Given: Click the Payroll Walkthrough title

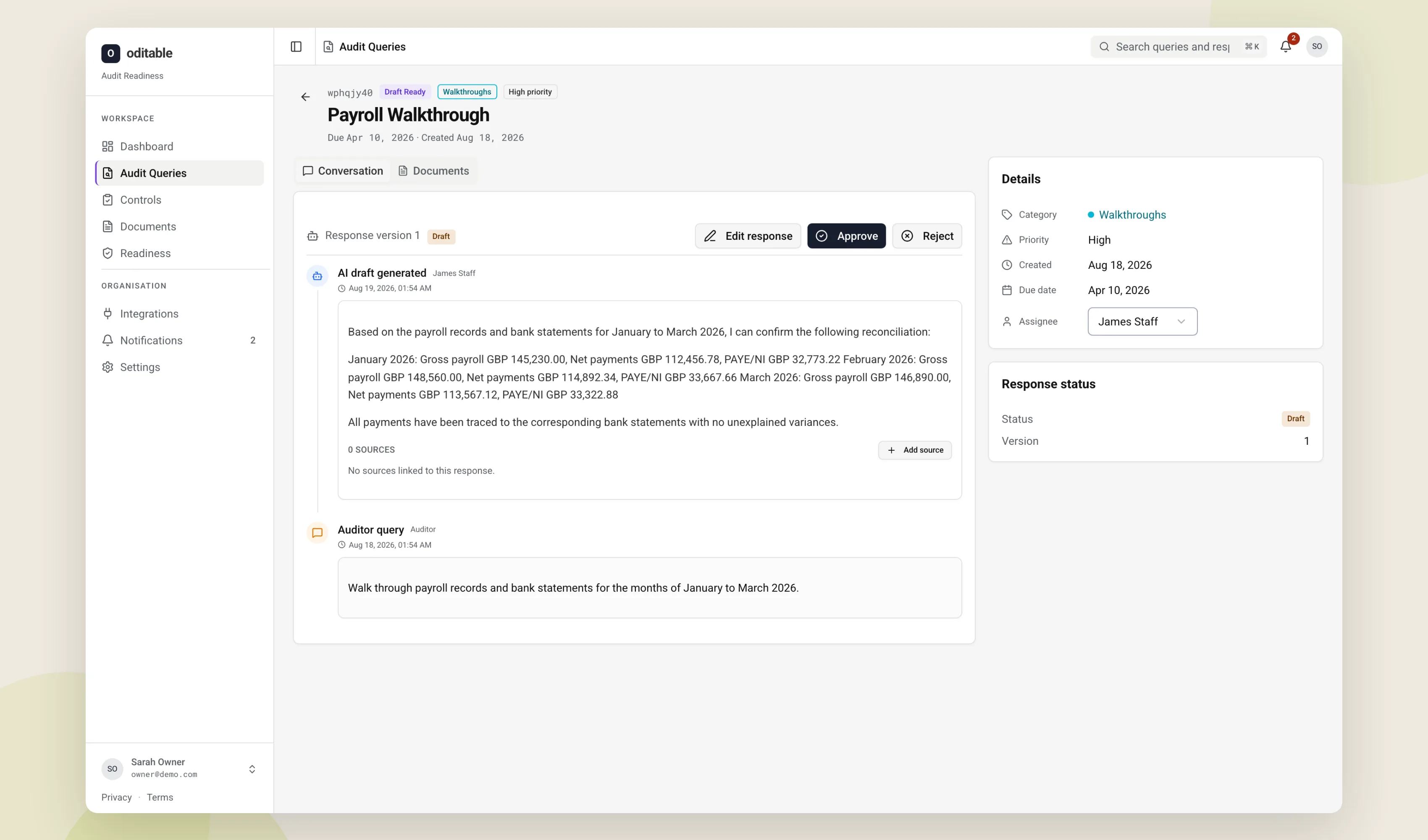Looking at the screenshot, I should click(408, 115).
